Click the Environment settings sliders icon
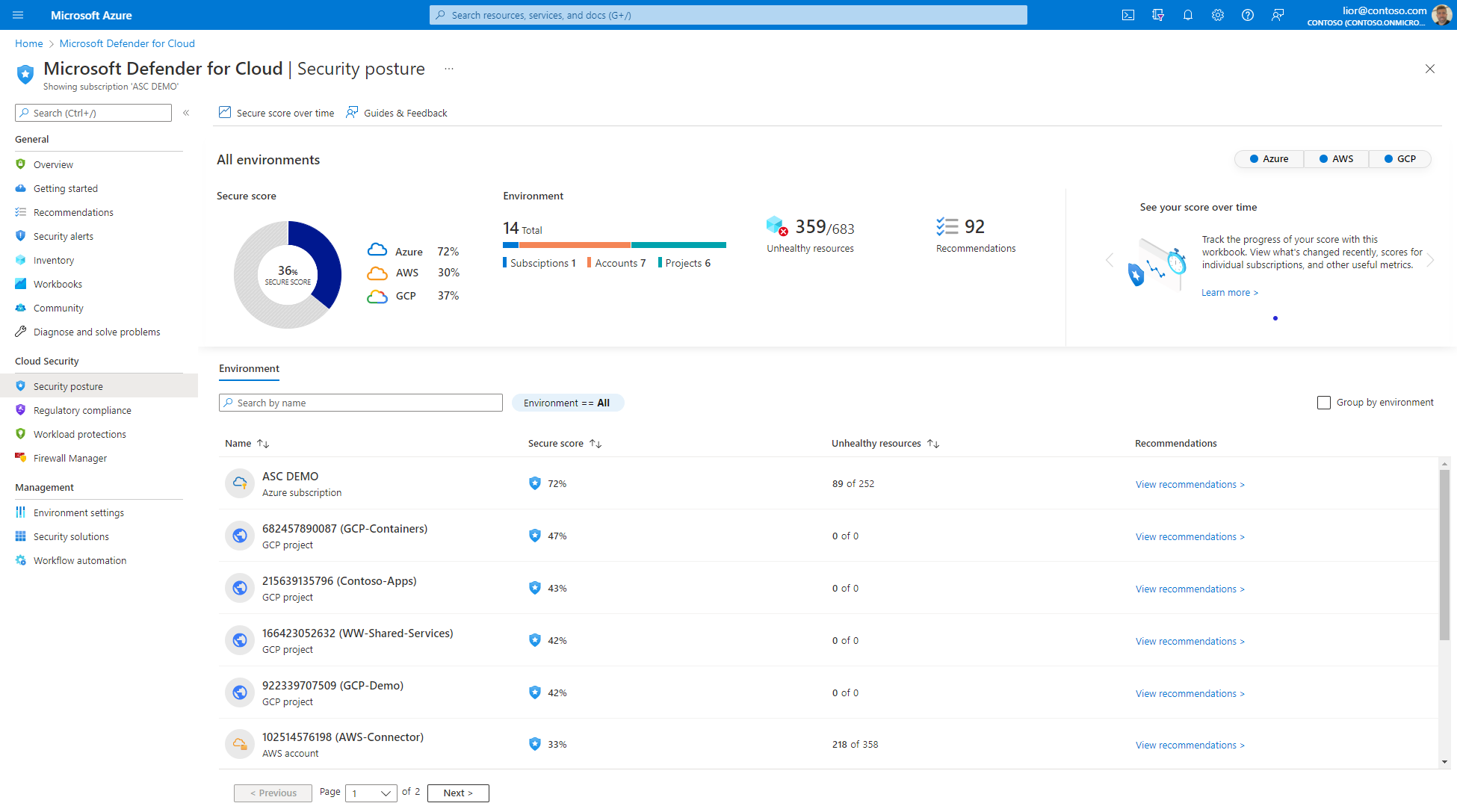Image resolution: width=1457 pixels, height=812 pixels. pos(21,512)
